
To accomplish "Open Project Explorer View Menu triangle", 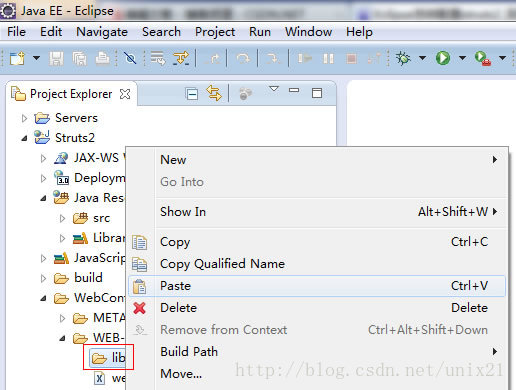I will click(x=274, y=89).
